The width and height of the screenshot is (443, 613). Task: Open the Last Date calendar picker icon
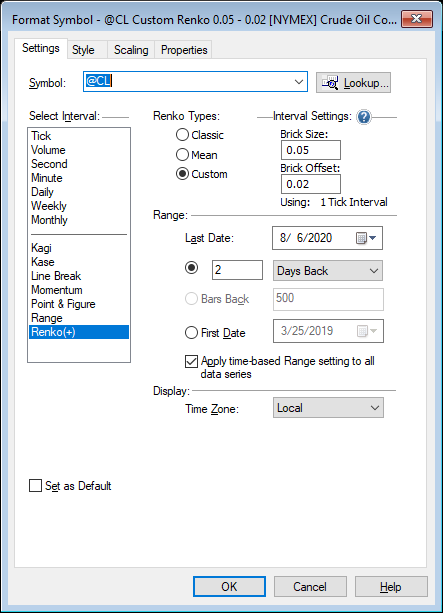pyautogui.click(x=366, y=238)
